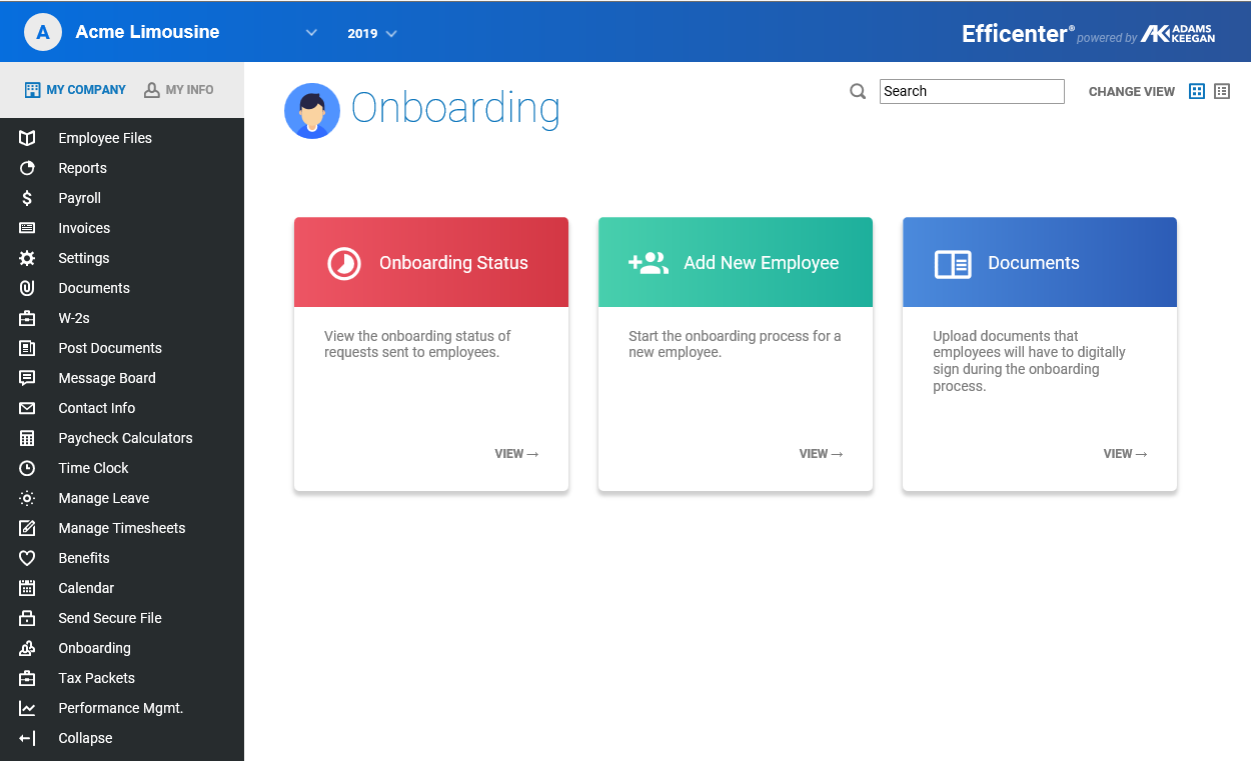This screenshot has width=1251, height=761.
Task: Click the Onboarding page heading
Action: [x=455, y=108]
